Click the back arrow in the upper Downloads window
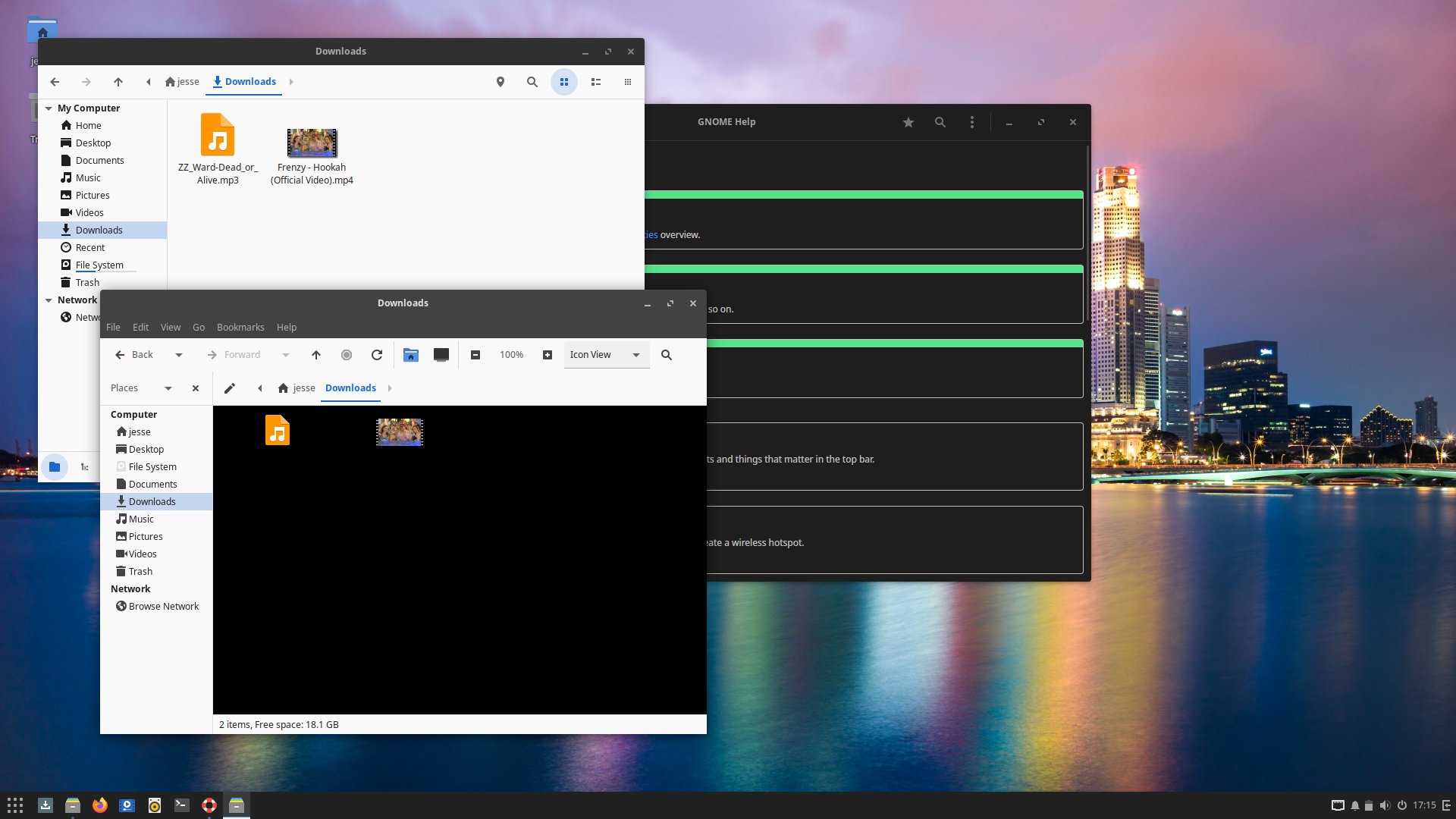The image size is (1456, 819). coord(55,82)
